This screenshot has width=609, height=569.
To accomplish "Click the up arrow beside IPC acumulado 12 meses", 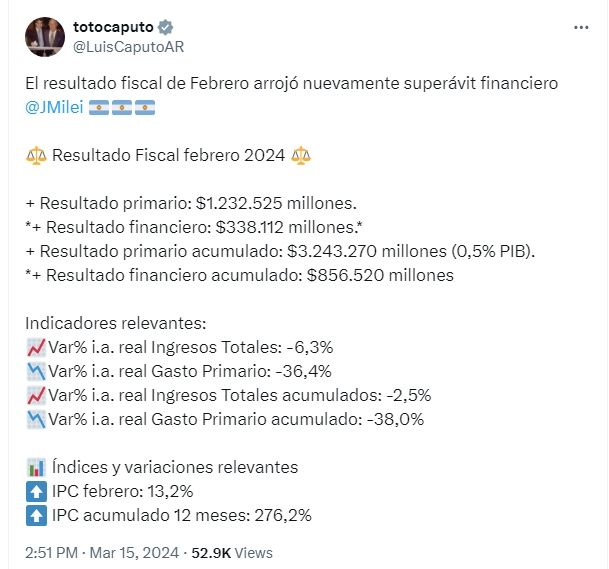I will coord(35,516).
